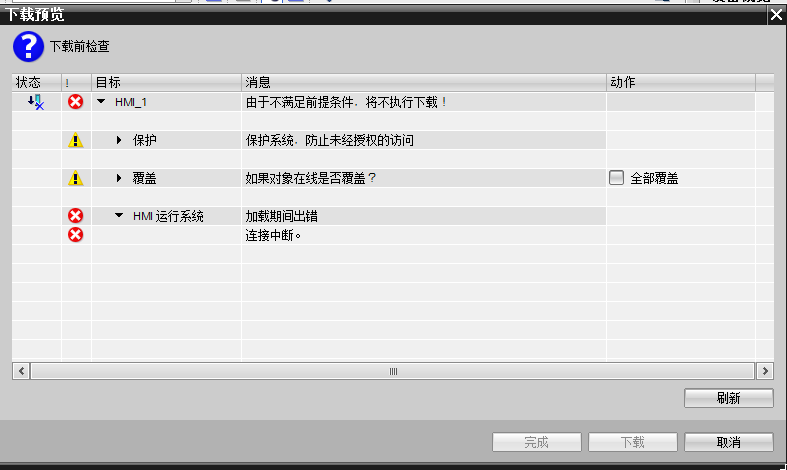Click the 下载 download button
This screenshot has width=787, height=470.
coord(632,442)
